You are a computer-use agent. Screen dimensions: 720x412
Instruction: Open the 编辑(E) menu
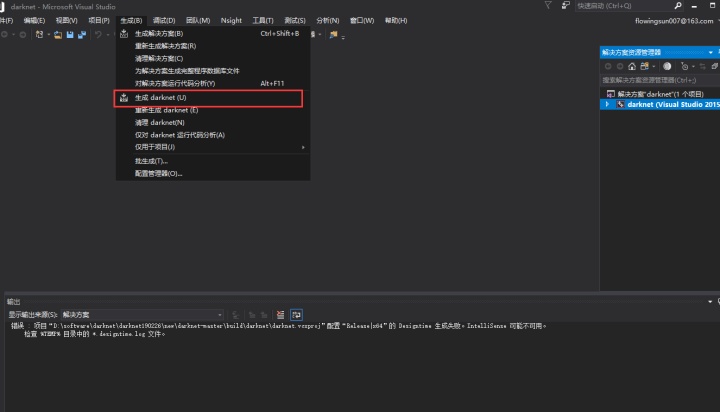click(34, 20)
